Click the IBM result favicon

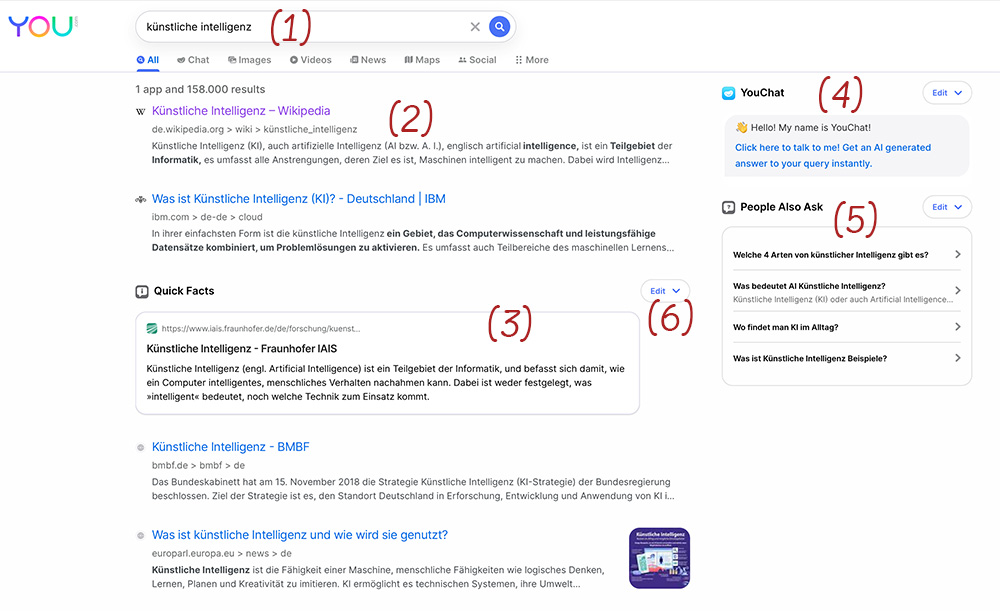click(x=141, y=200)
